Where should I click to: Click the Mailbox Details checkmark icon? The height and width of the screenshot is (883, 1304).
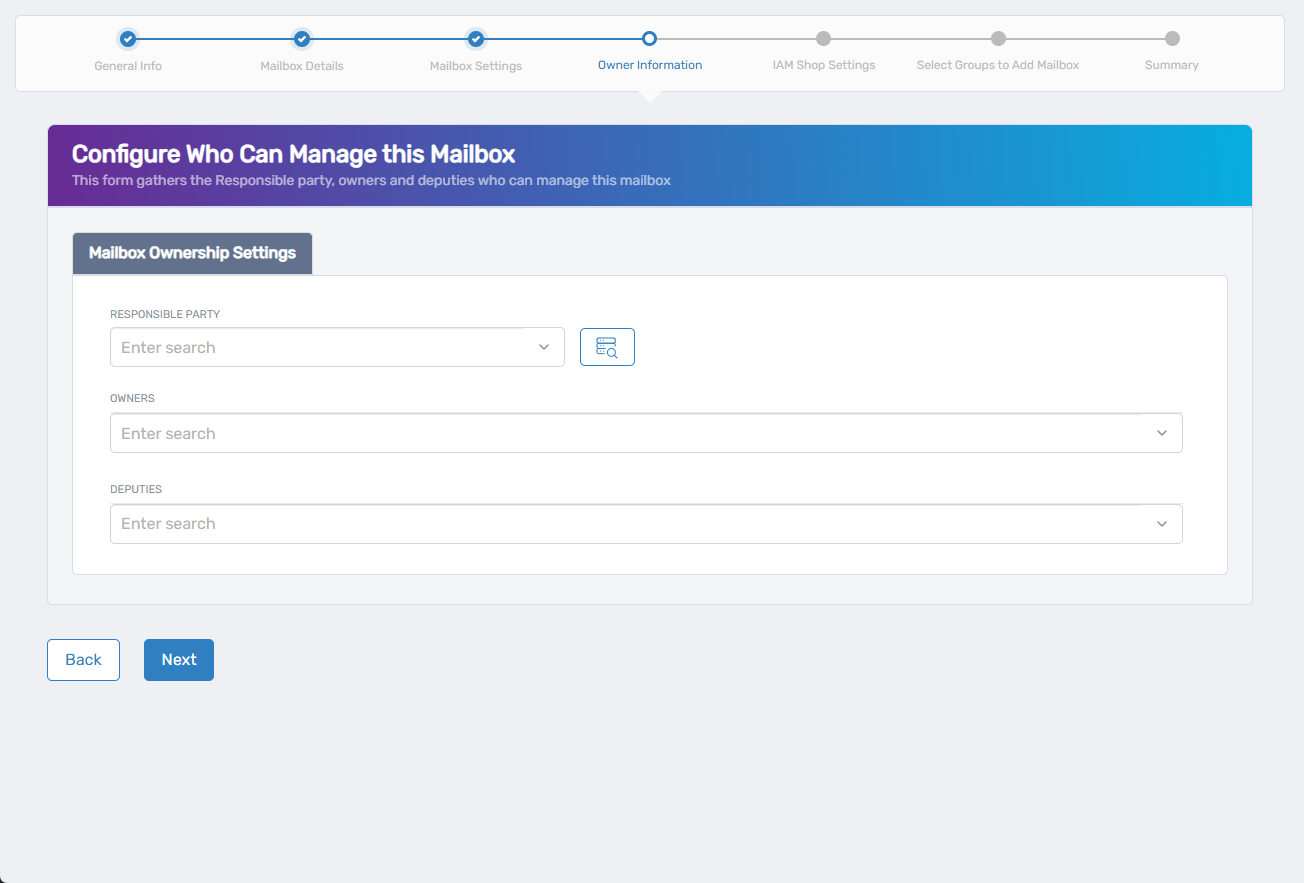[301, 39]
